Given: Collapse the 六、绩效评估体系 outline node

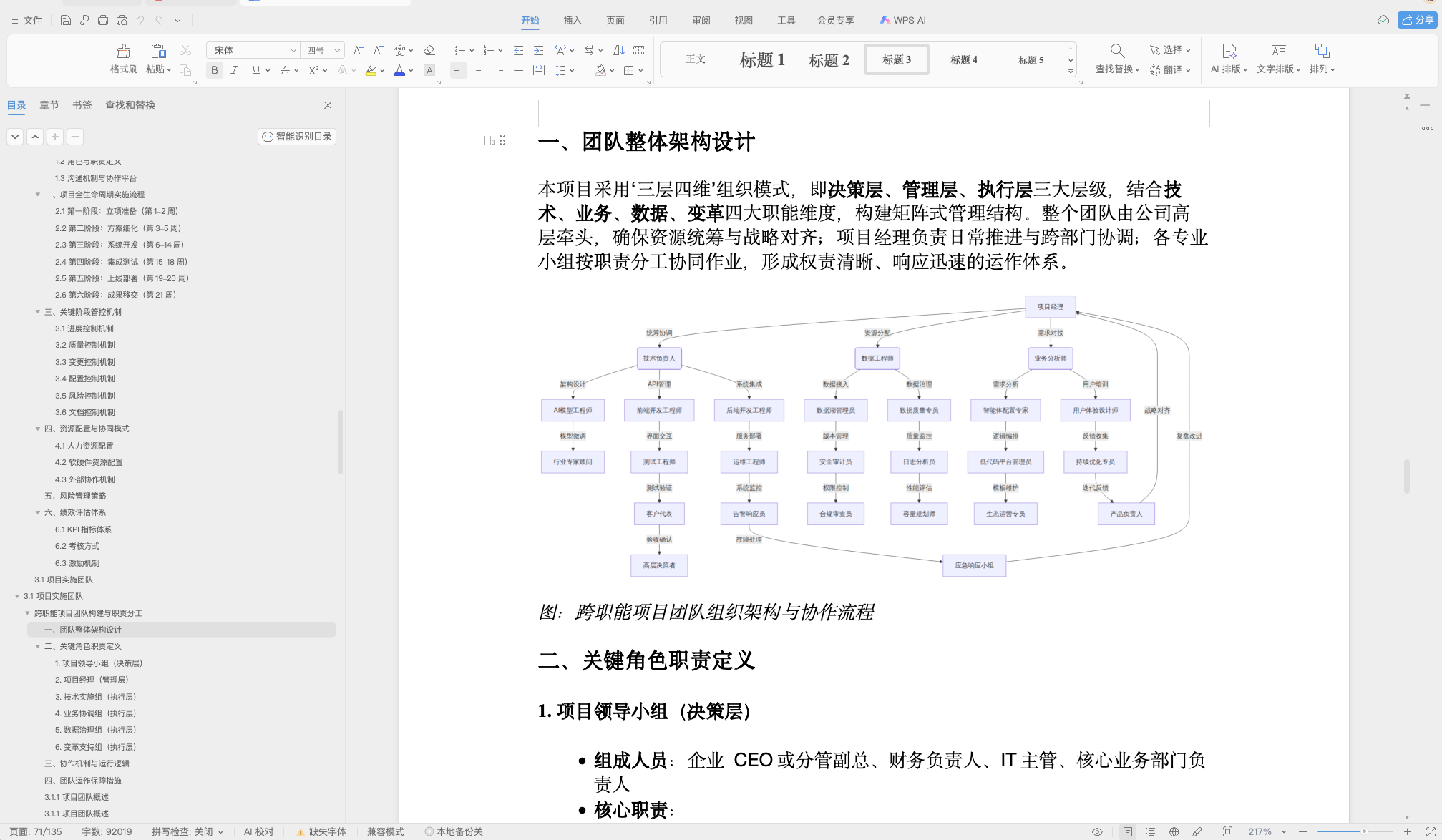Looking at the screenshot, I should (x=38, y=512).
